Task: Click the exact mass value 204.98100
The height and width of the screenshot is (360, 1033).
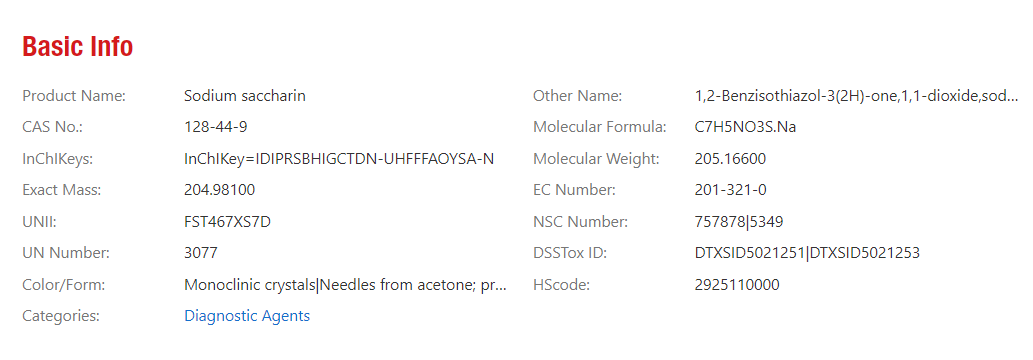Action: coord(220,191)
